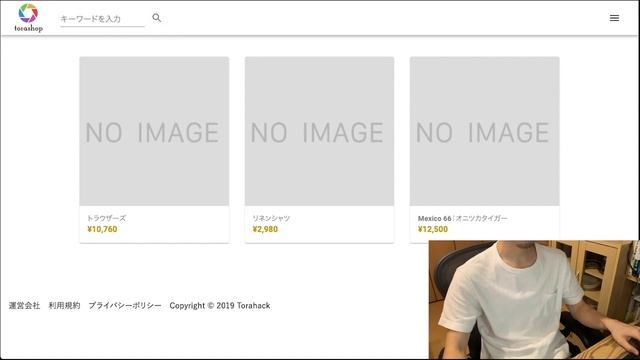Open the トラウザーズ product image
640x360 pixels.
tap(154, 131)
